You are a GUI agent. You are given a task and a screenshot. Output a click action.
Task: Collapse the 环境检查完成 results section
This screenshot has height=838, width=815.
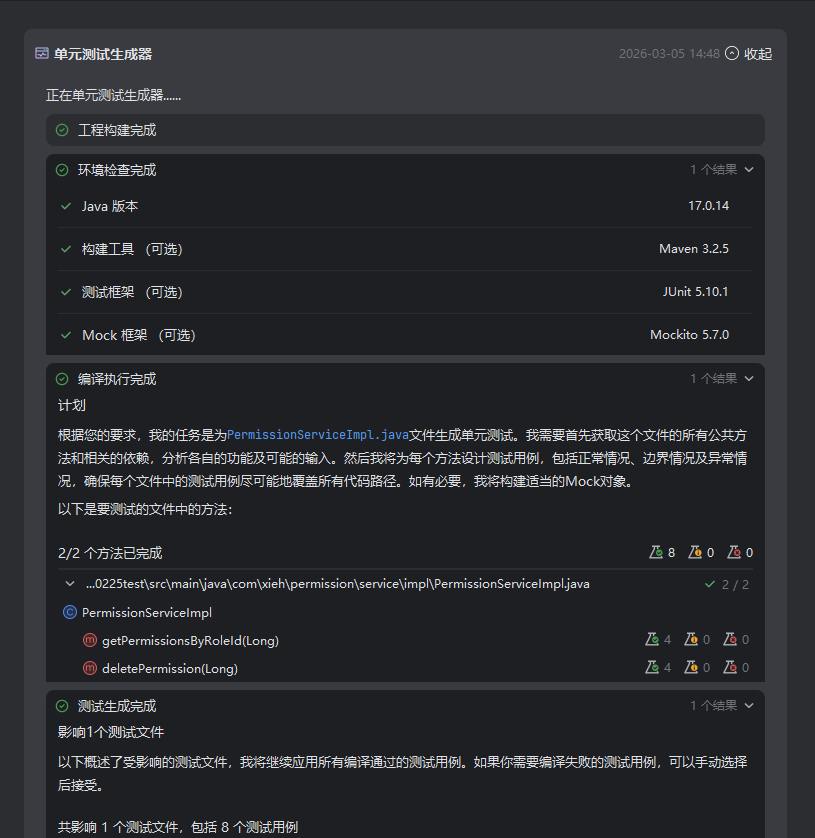click(749, 170)
